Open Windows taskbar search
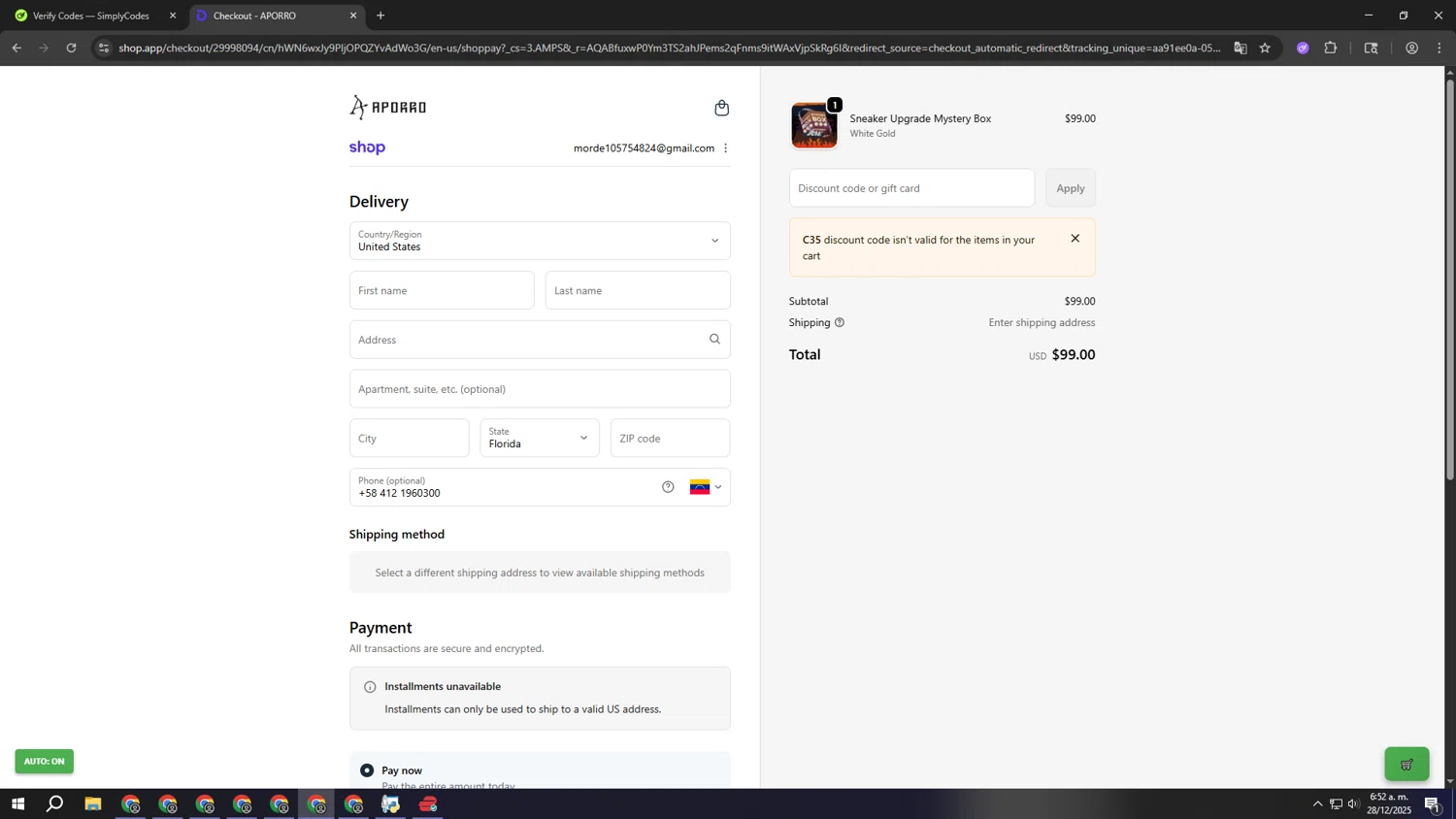Screen dimensions: 1456x819 (55, 804)
